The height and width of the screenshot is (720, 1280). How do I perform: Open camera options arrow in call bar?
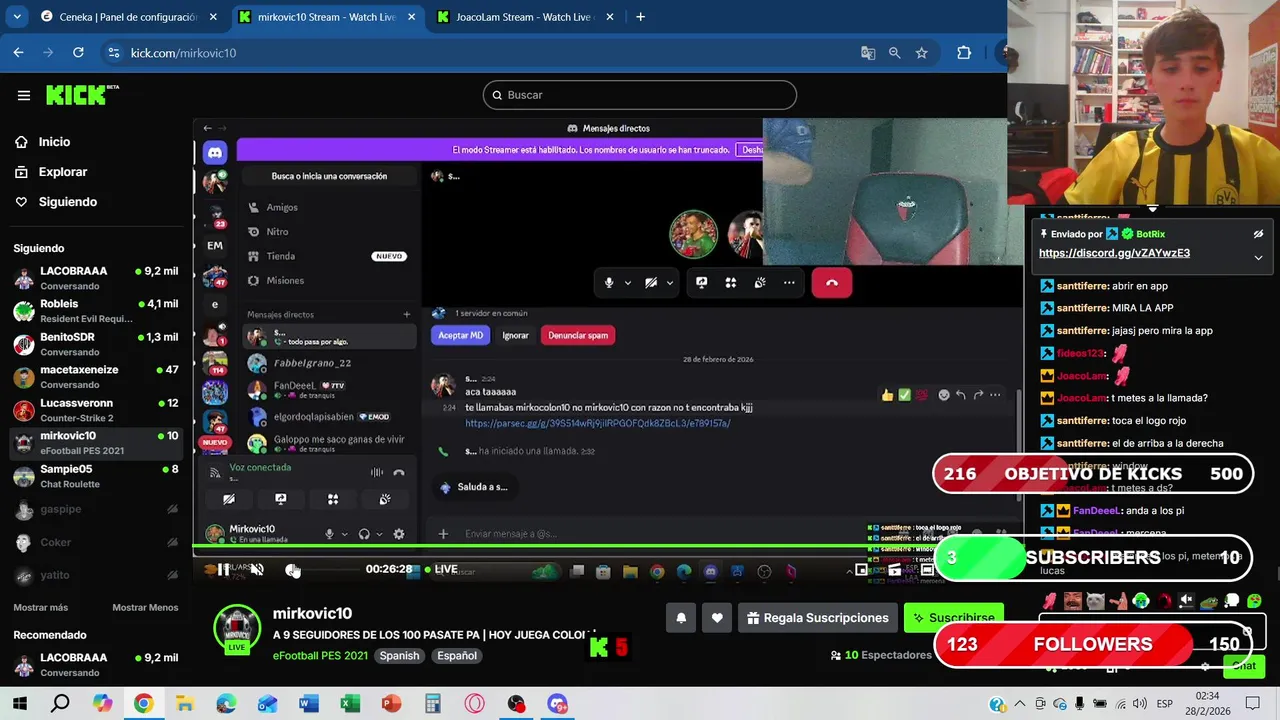(x=670, y=283)
